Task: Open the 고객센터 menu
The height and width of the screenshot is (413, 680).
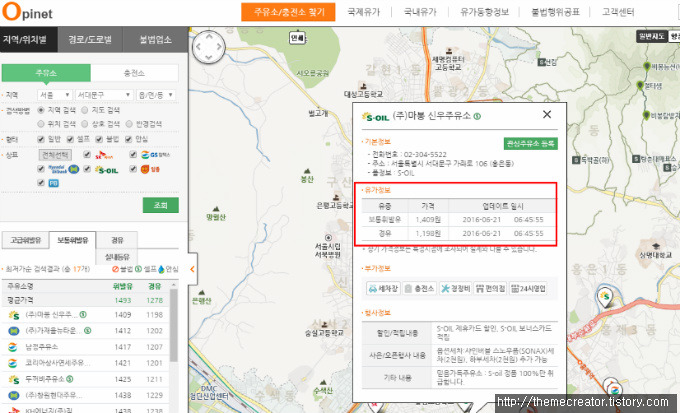Action: tap(618, 12)
